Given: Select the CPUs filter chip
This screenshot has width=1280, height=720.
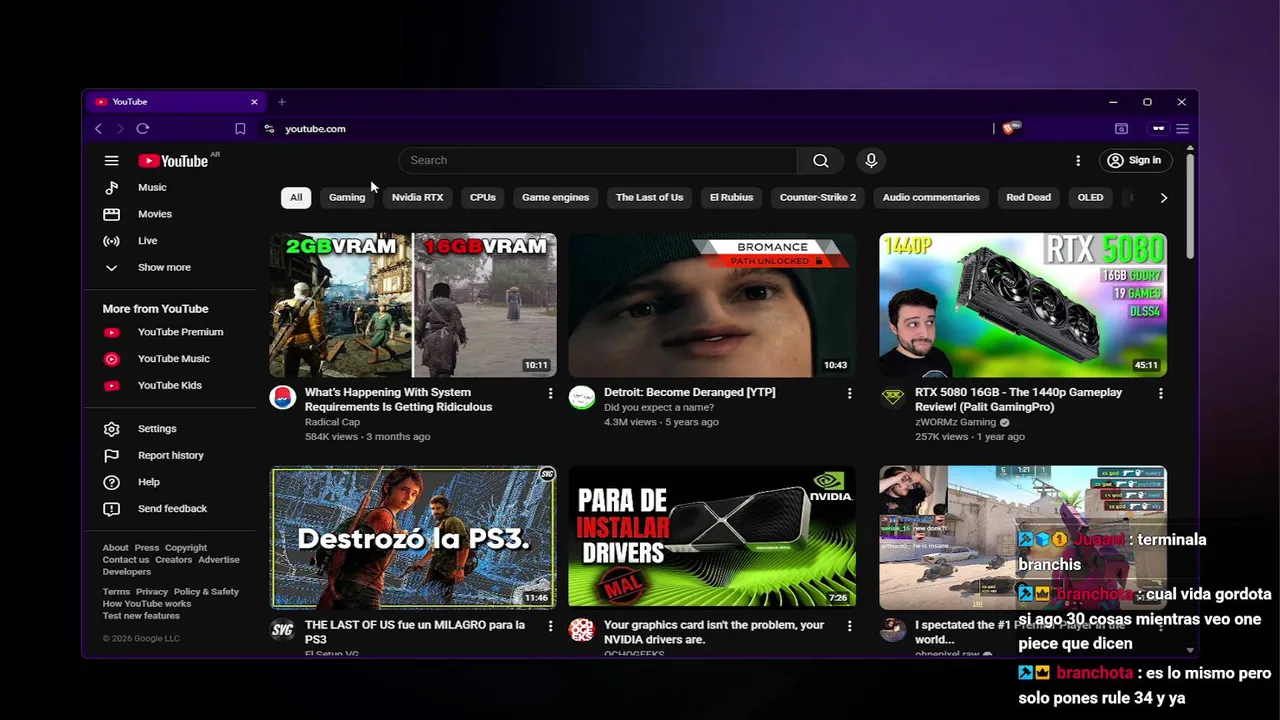Looking at the screenshot, I should (483, 197).
